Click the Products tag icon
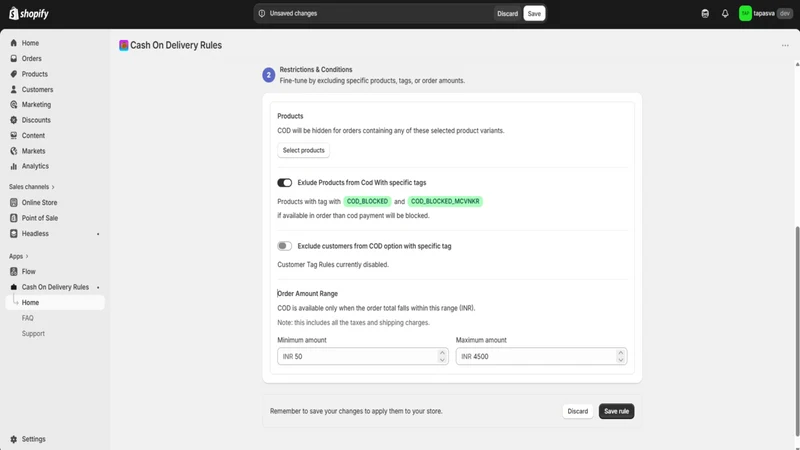This screenshot has height=450, width=800. [x=14, y=74]
